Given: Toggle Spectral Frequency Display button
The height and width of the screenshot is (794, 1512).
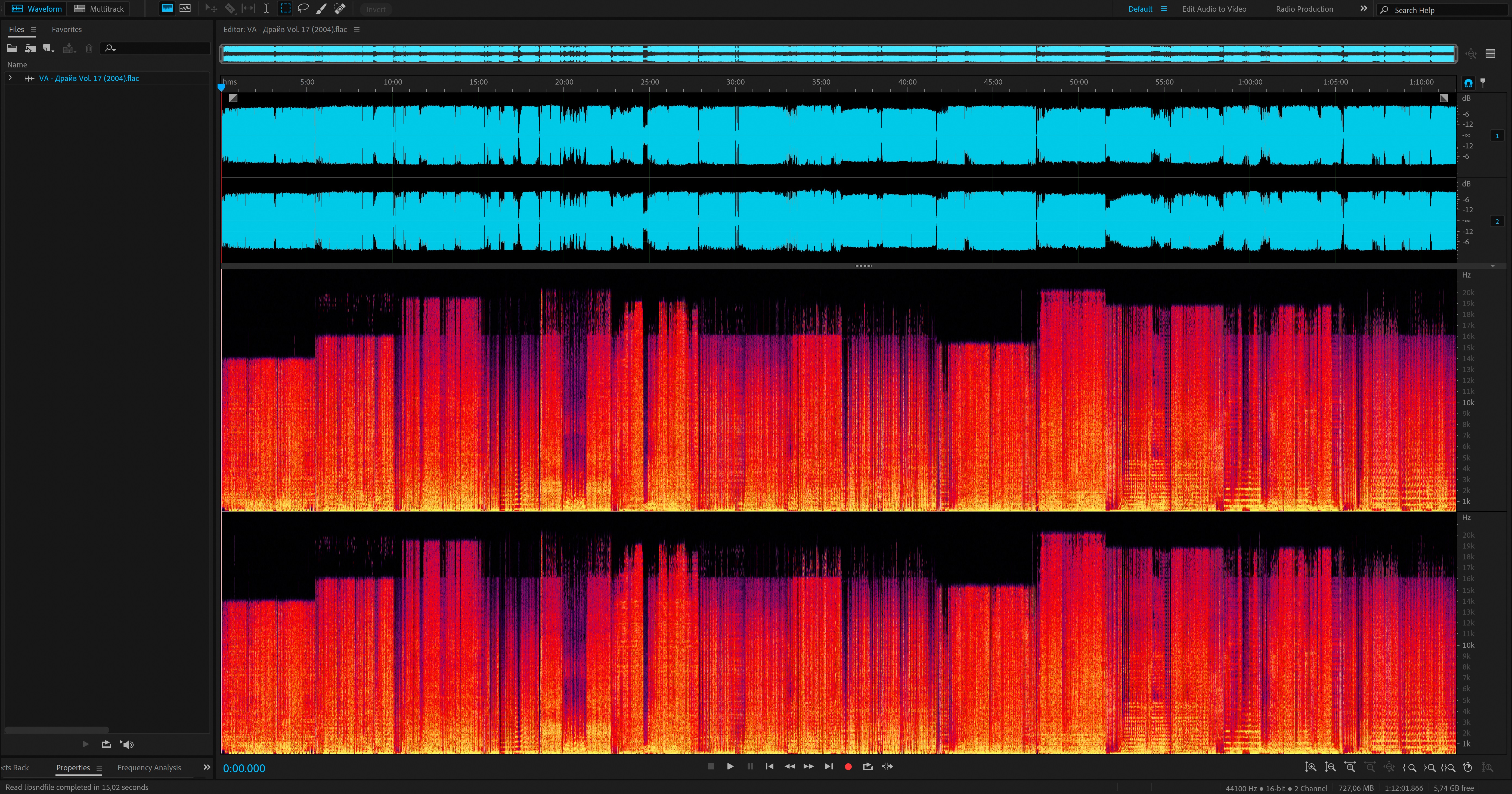Looking at the screenshot, I should click(167, 9).
